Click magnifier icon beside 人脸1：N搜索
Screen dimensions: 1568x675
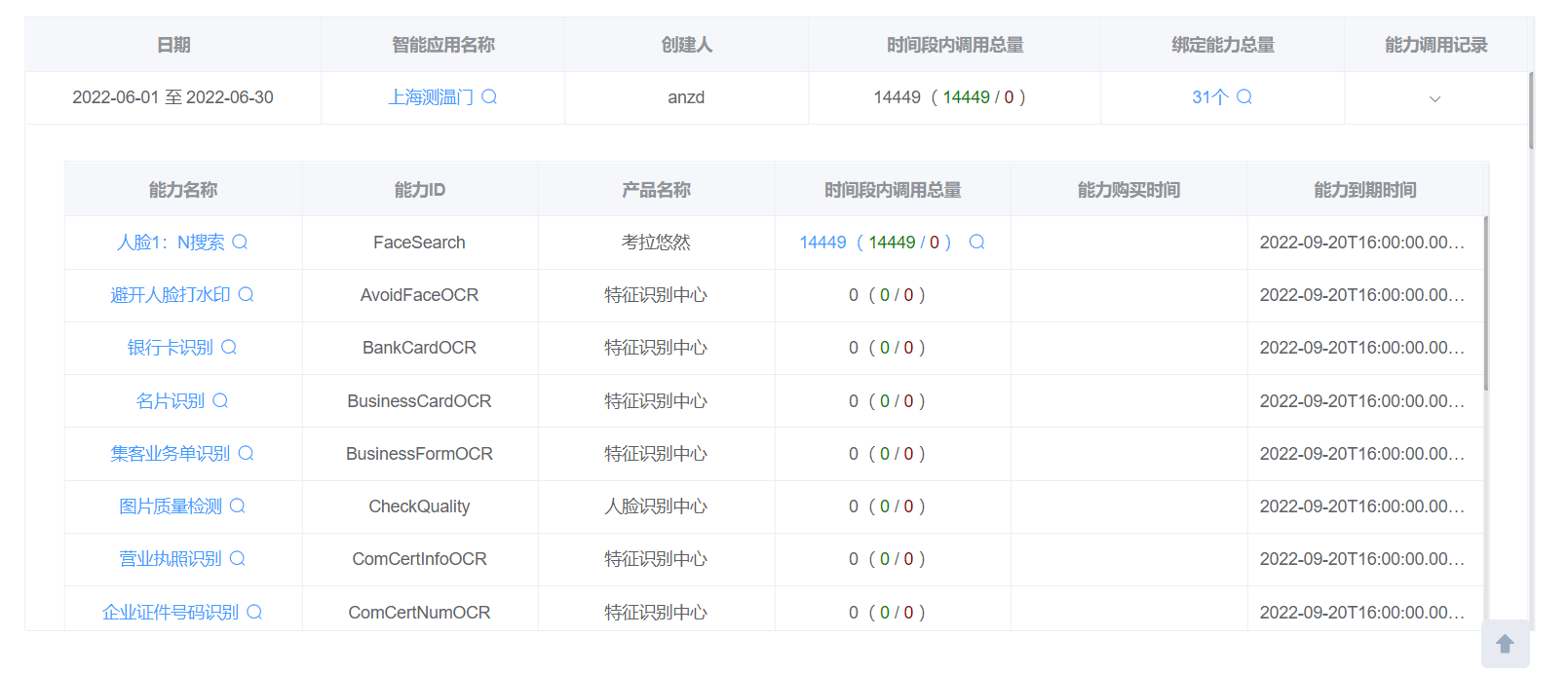point(240,242)
